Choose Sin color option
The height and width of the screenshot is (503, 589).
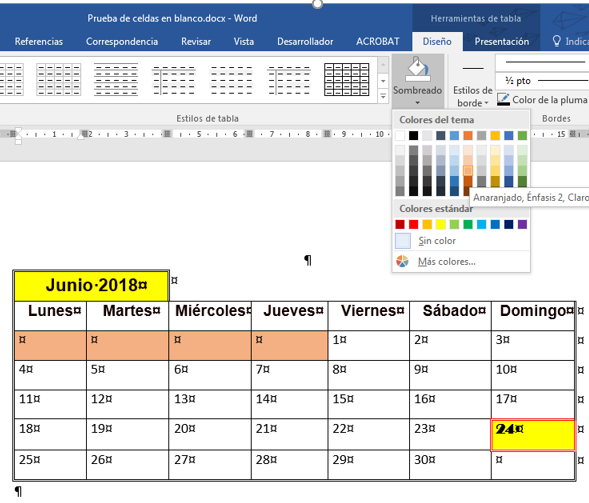[x=462, y=241]
